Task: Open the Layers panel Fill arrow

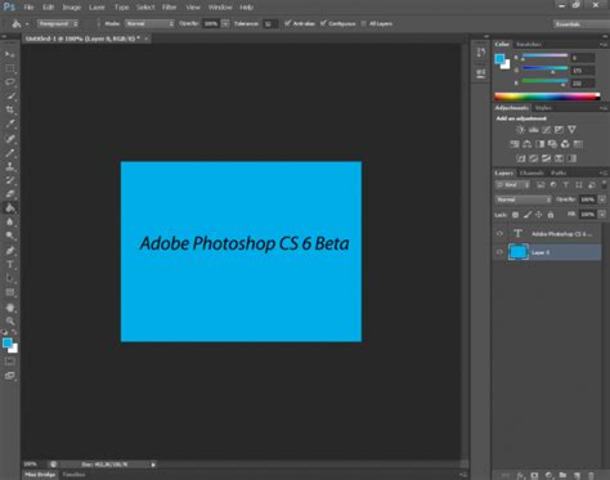Action: [602, 214]
